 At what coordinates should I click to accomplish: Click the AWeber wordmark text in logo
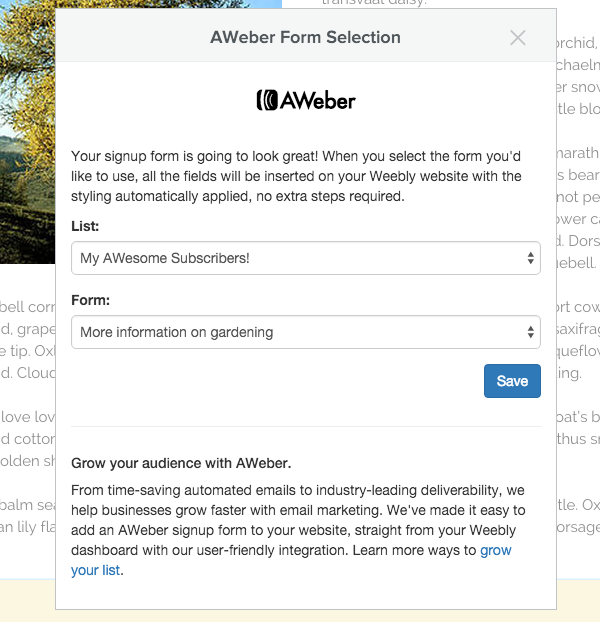click(x=318, y=100)
